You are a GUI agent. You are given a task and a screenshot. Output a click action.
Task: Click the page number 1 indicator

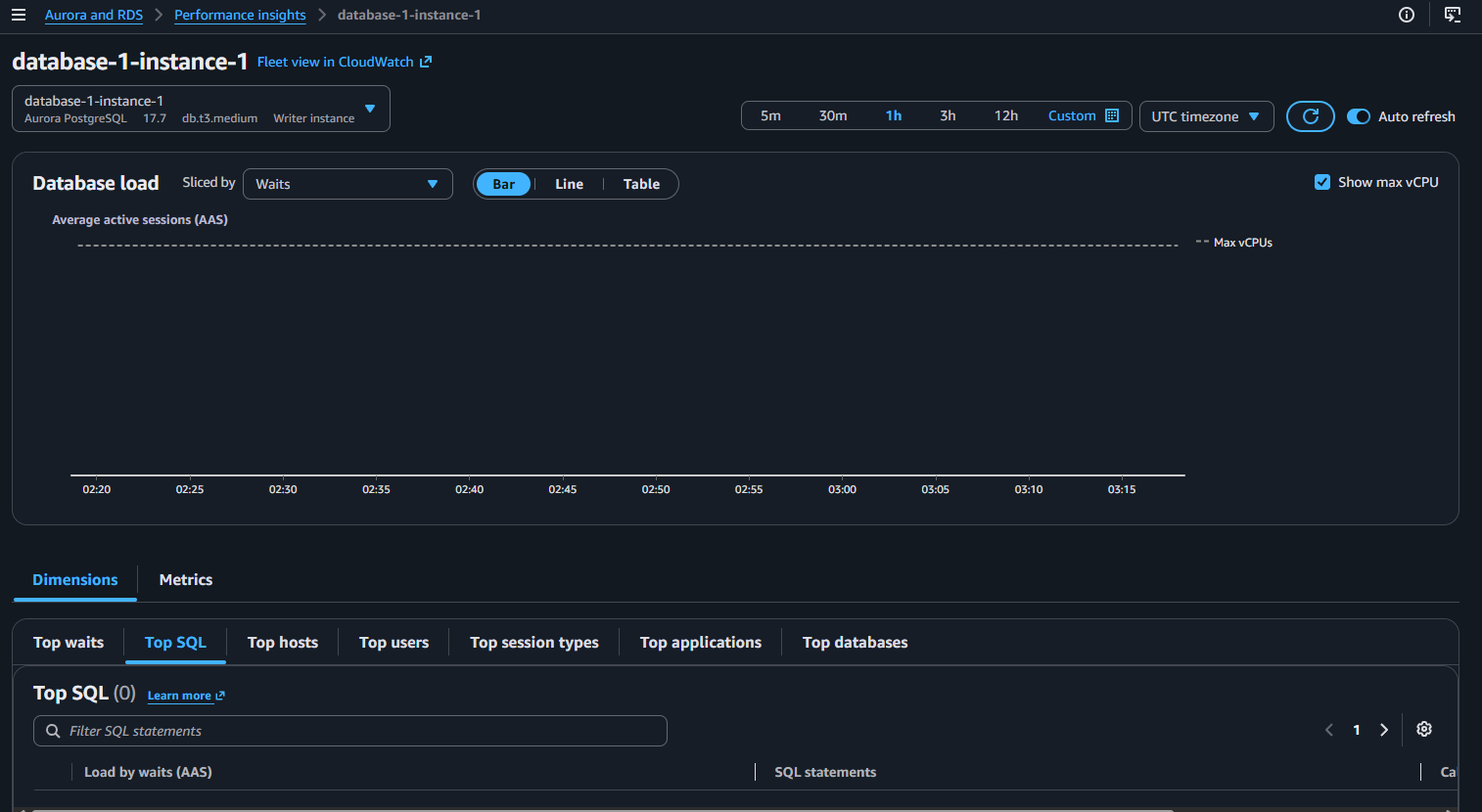tap(1357, 730)
